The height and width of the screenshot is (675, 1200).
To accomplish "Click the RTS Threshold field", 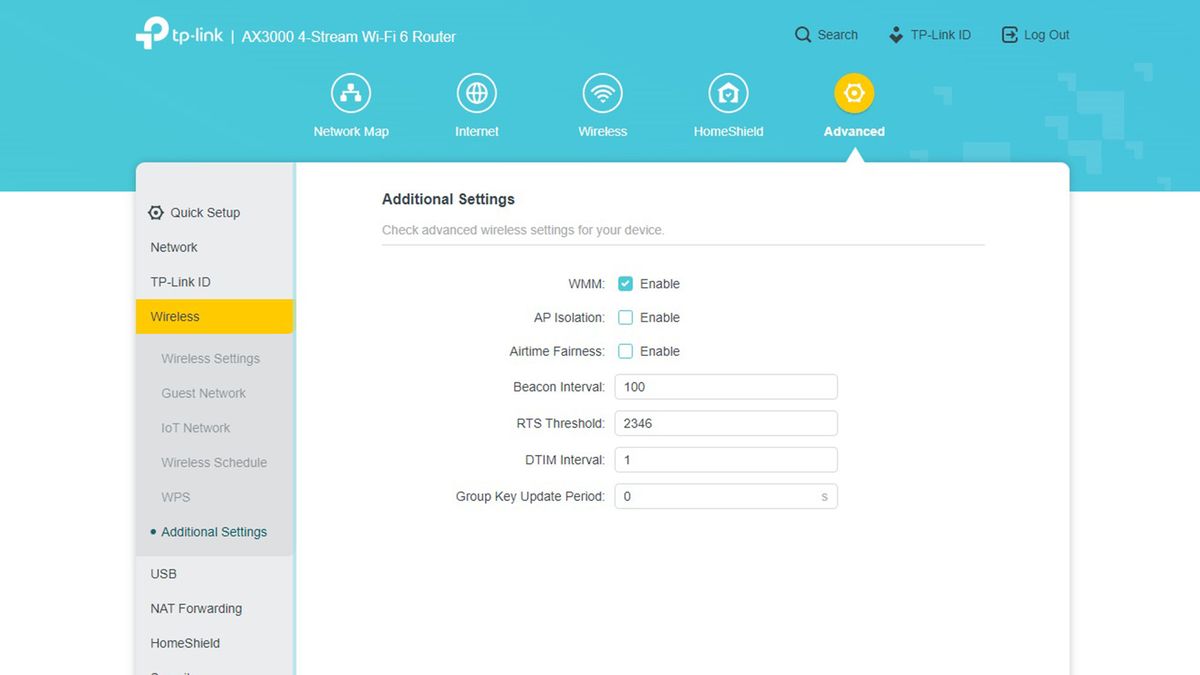I will (x=726, y=423).
